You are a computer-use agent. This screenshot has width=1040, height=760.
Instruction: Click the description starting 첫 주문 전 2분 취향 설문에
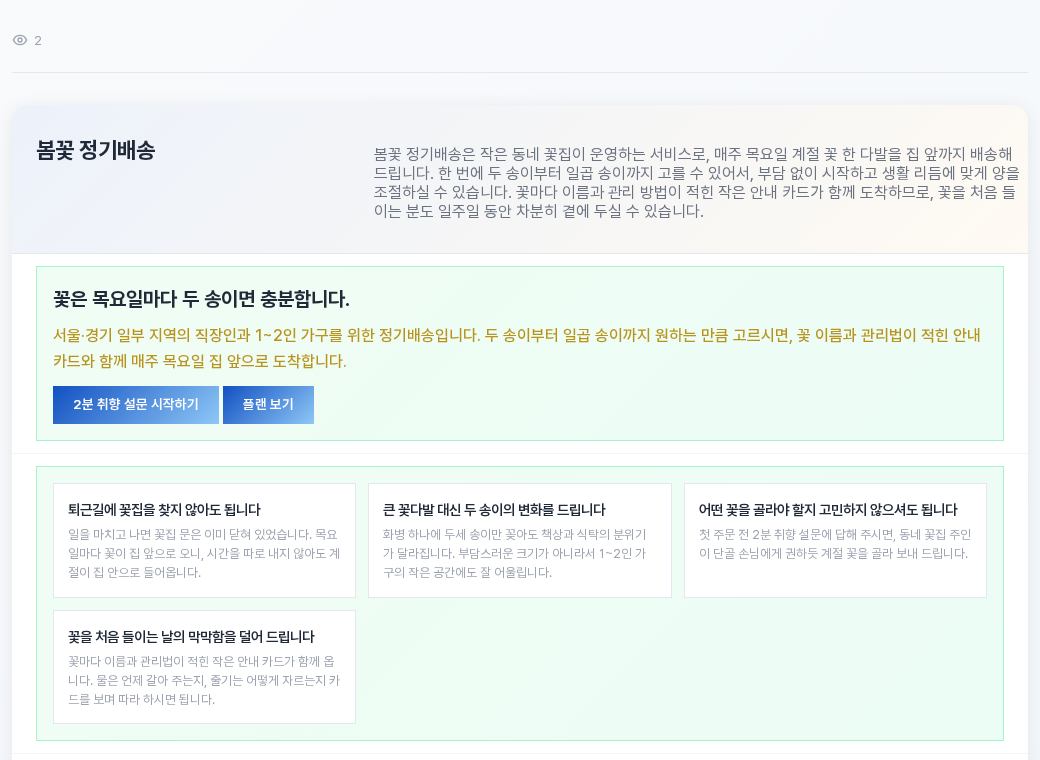point(835,544)
